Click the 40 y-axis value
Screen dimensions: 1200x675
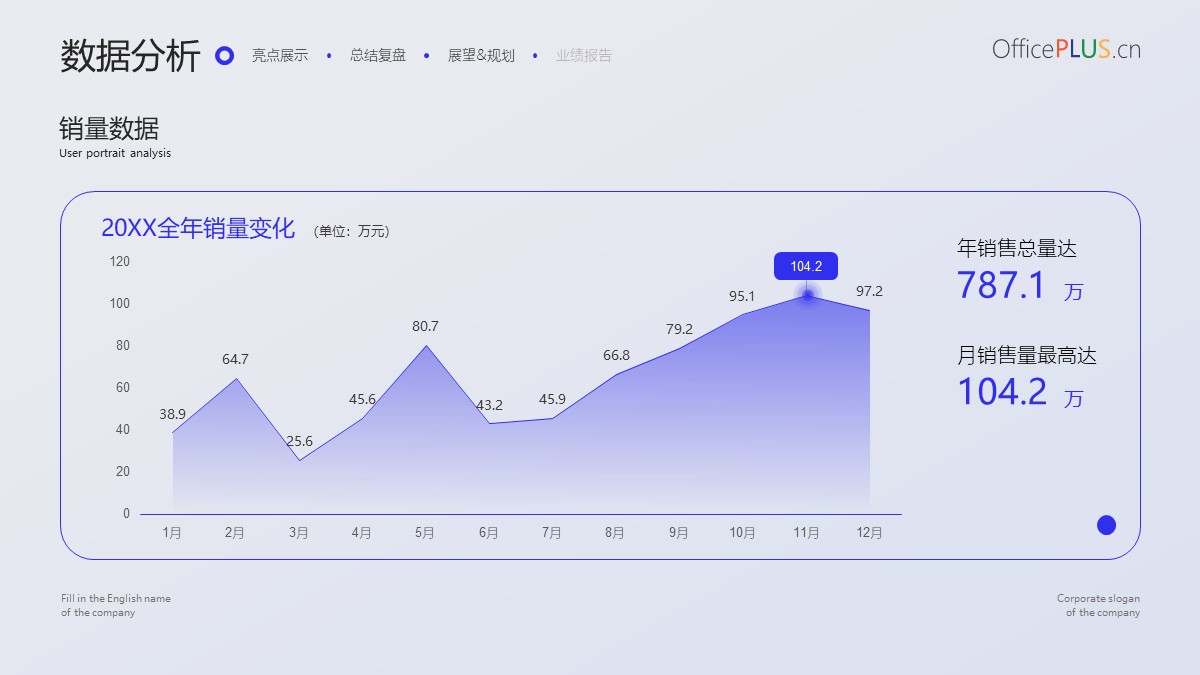tap(123, 430)
